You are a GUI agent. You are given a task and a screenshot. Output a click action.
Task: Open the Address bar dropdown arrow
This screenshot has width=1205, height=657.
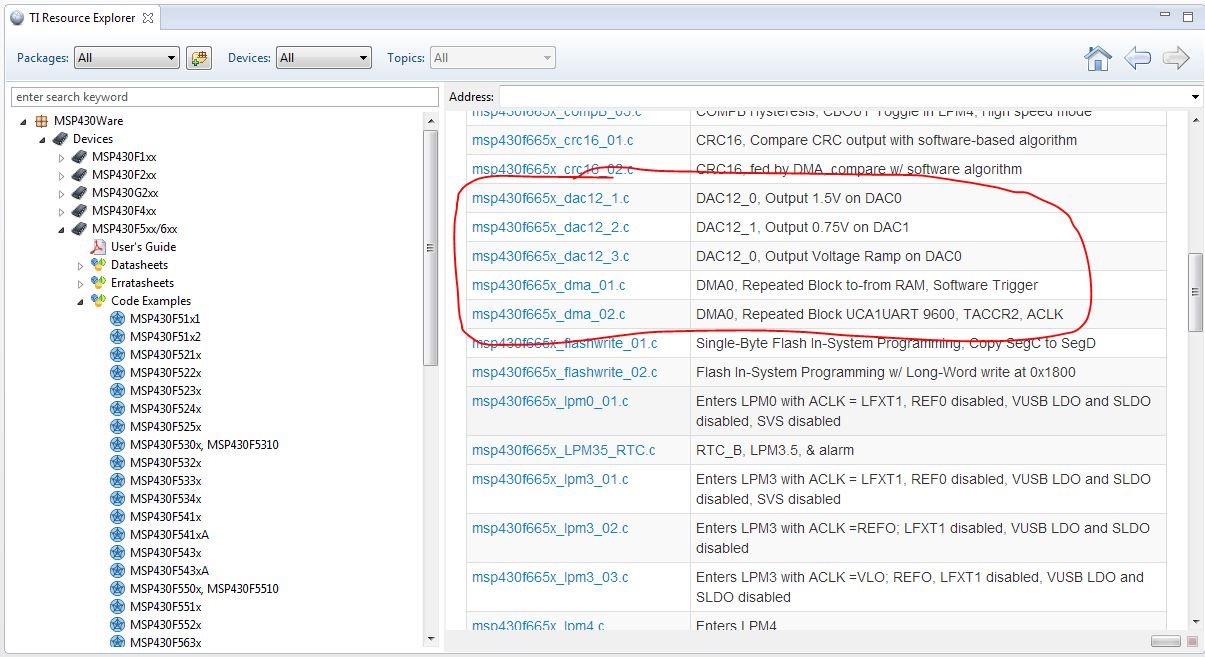point(1195,97)
